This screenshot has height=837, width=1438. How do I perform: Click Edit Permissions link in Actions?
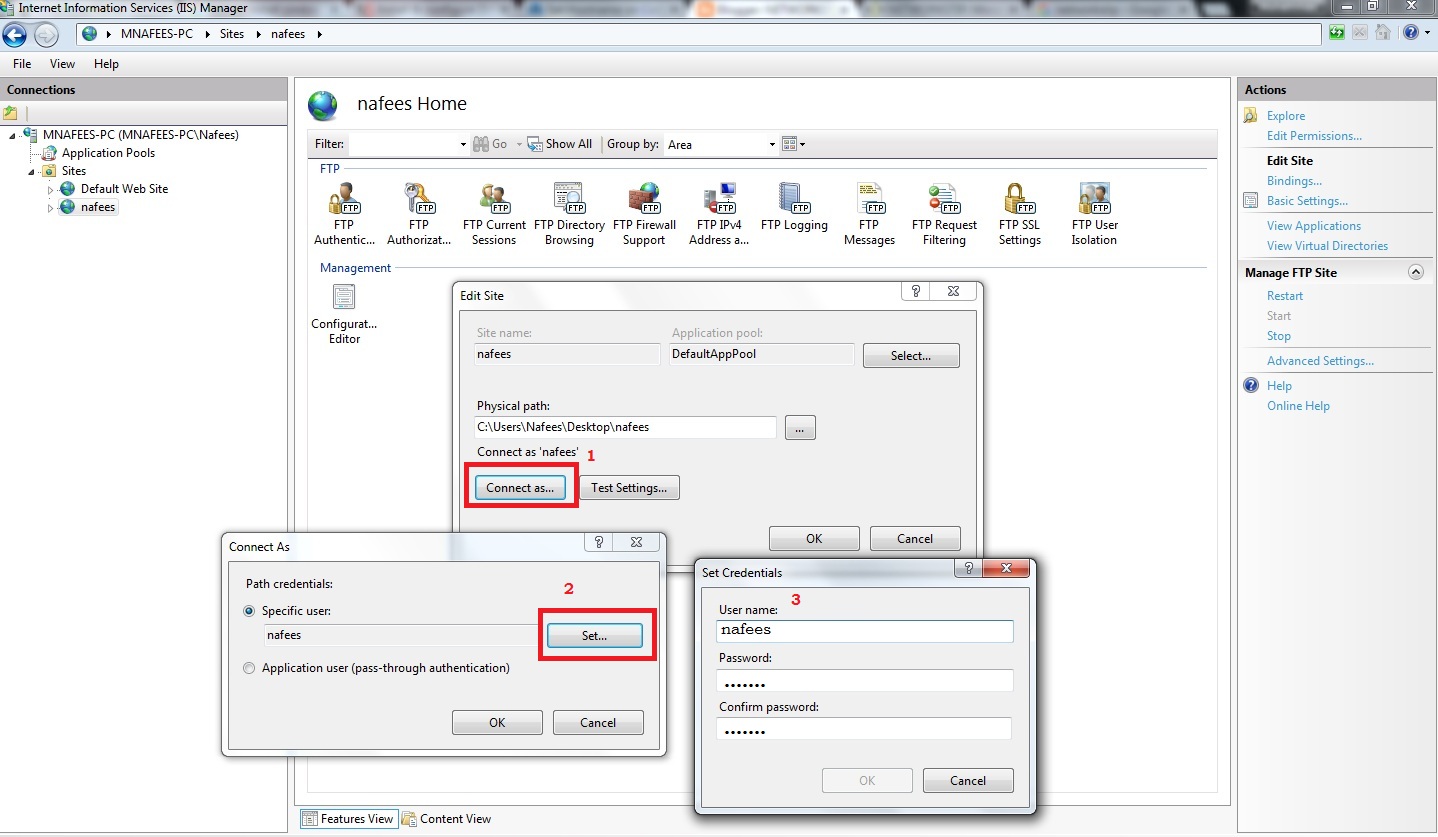tap(1314, 136)
